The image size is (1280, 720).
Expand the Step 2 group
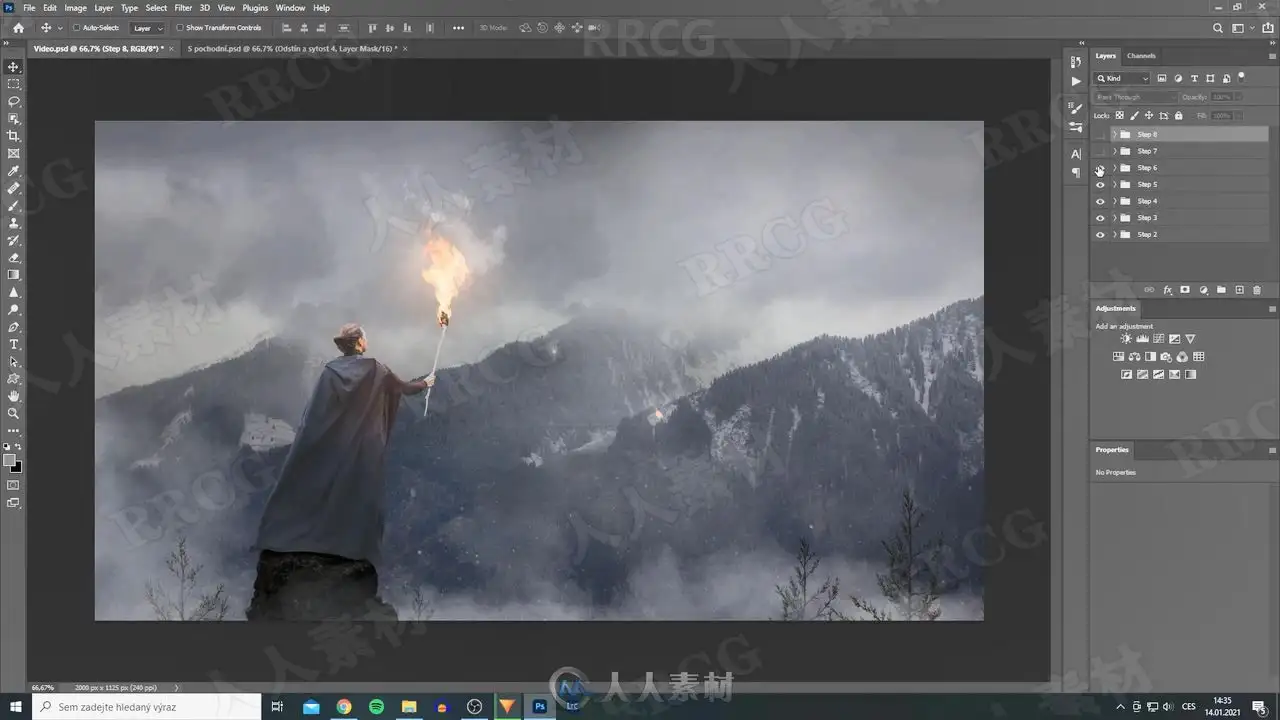click(1114, 235)
